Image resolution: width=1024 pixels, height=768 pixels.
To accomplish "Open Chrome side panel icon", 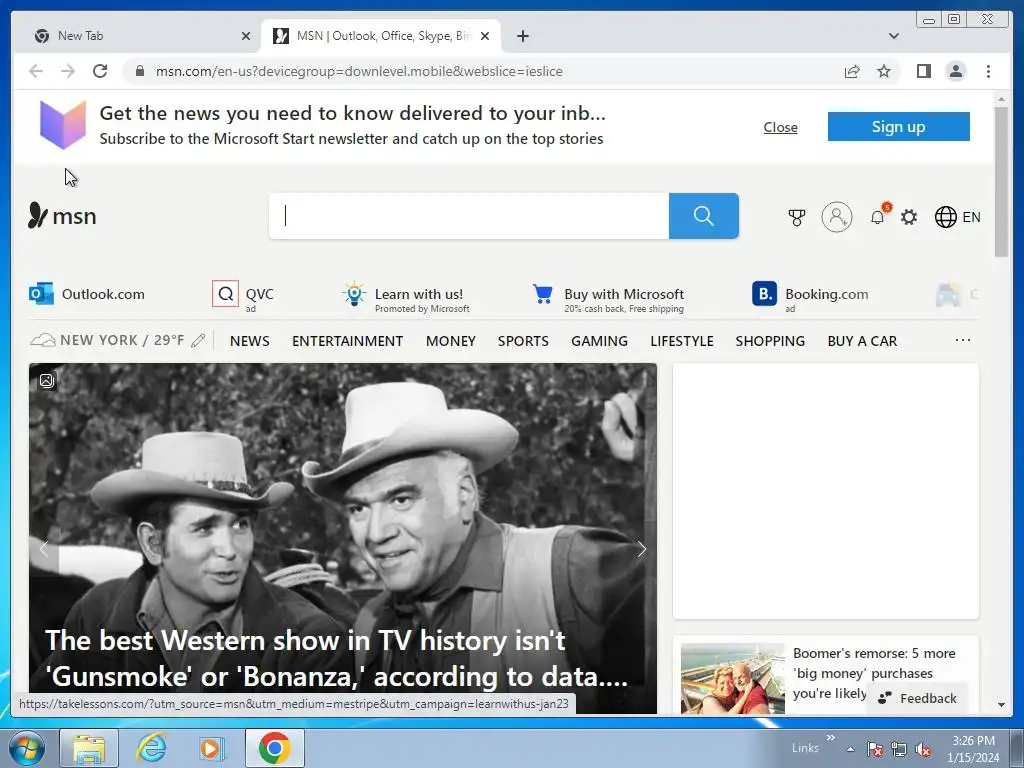I will tap(923, 71).
